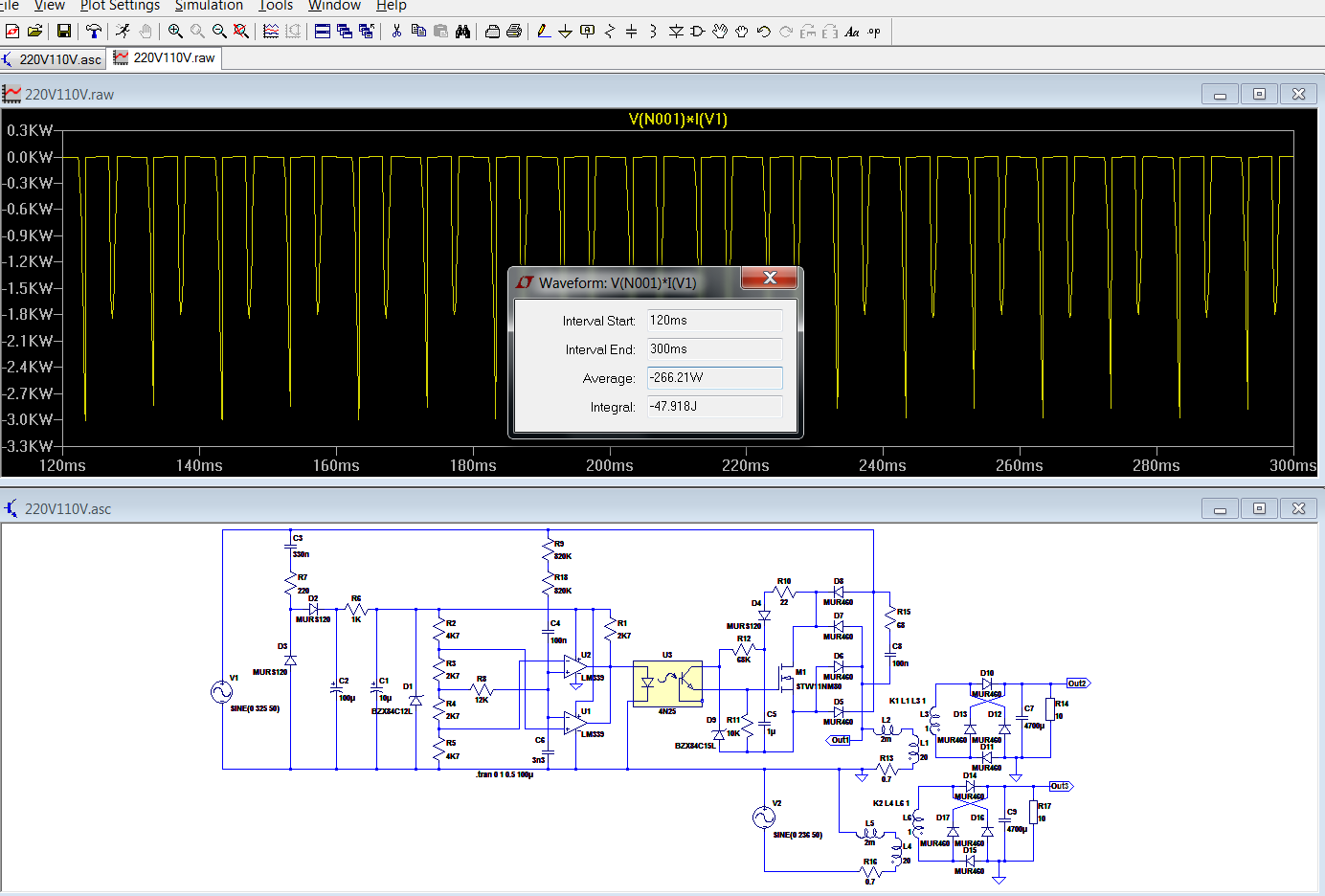Click the Cut scissors icon

[396, 32]
